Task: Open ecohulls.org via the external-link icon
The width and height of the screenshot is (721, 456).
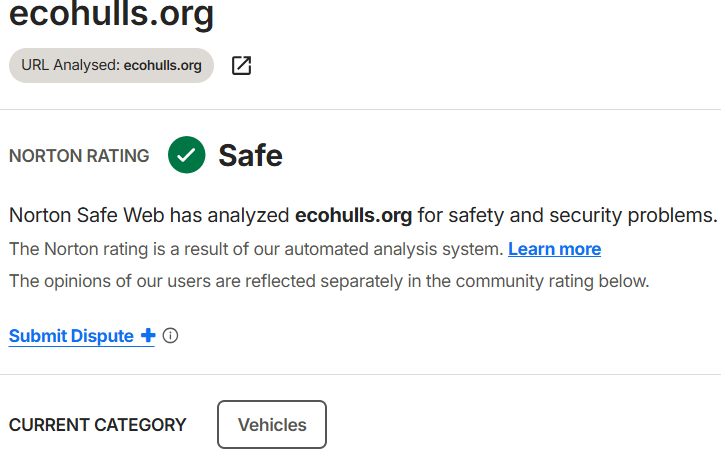Action: point(241,65)
